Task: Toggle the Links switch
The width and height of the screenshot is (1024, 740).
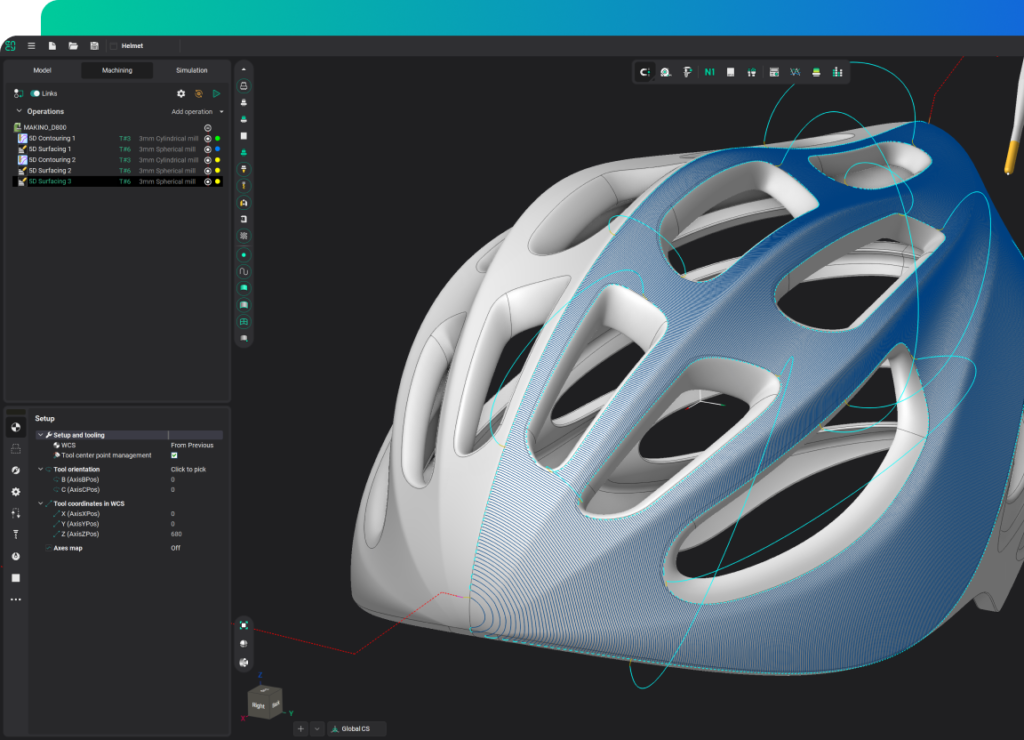Action: pyautogui.click(x=35, y=93)
